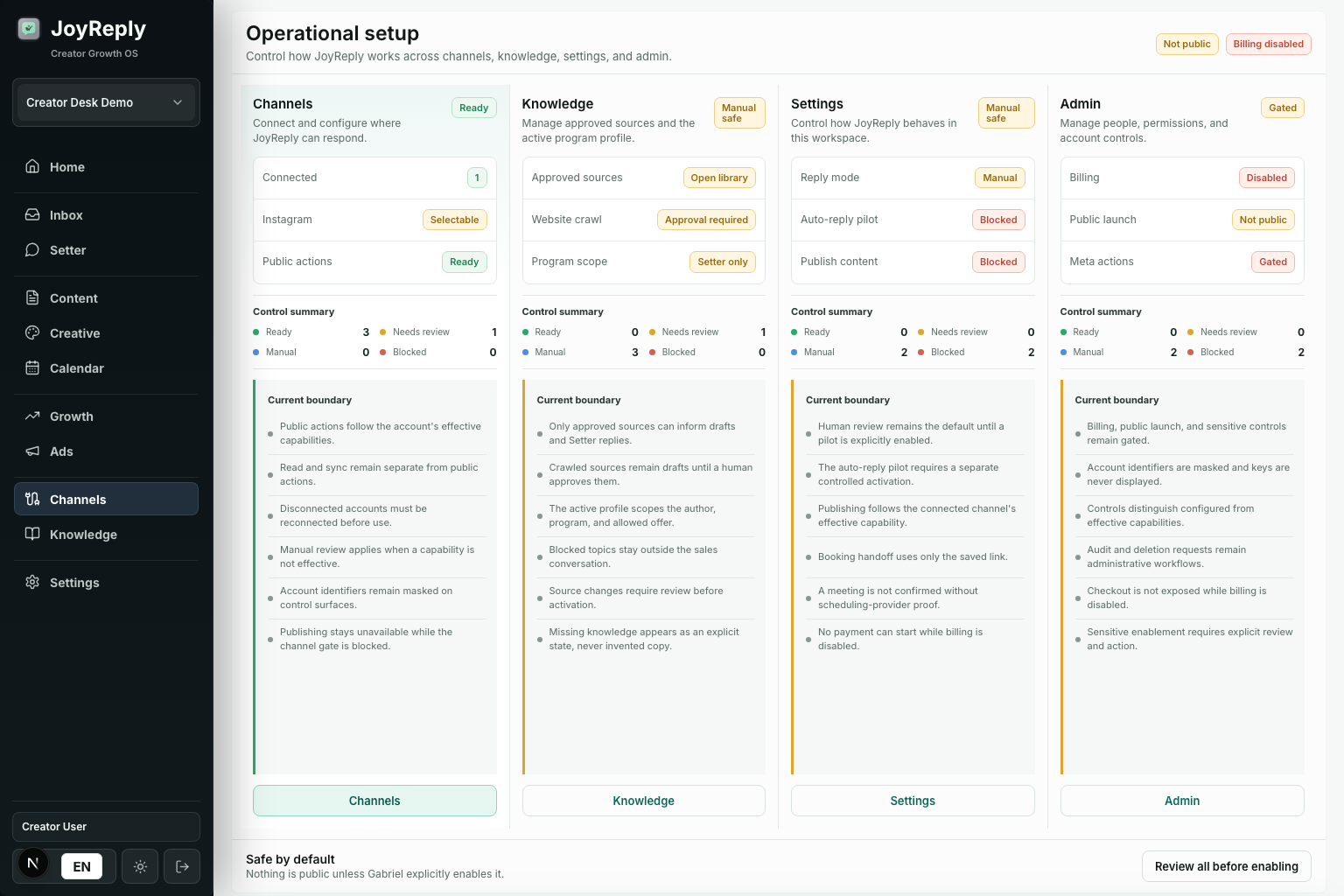Click the Program scope row label
Image resolution: width=1344 pixels, height=896 pixels.
[569, 262]
